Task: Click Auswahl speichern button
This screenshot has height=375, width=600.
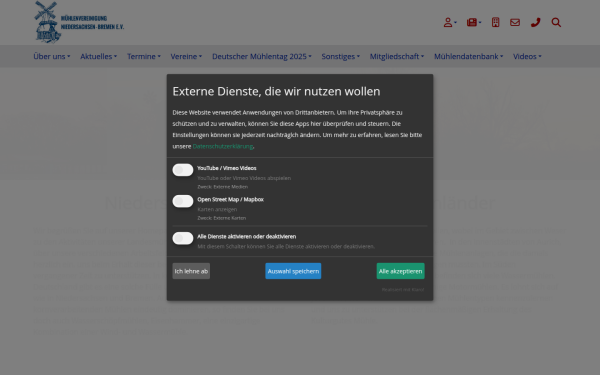Action: (293, 271)
